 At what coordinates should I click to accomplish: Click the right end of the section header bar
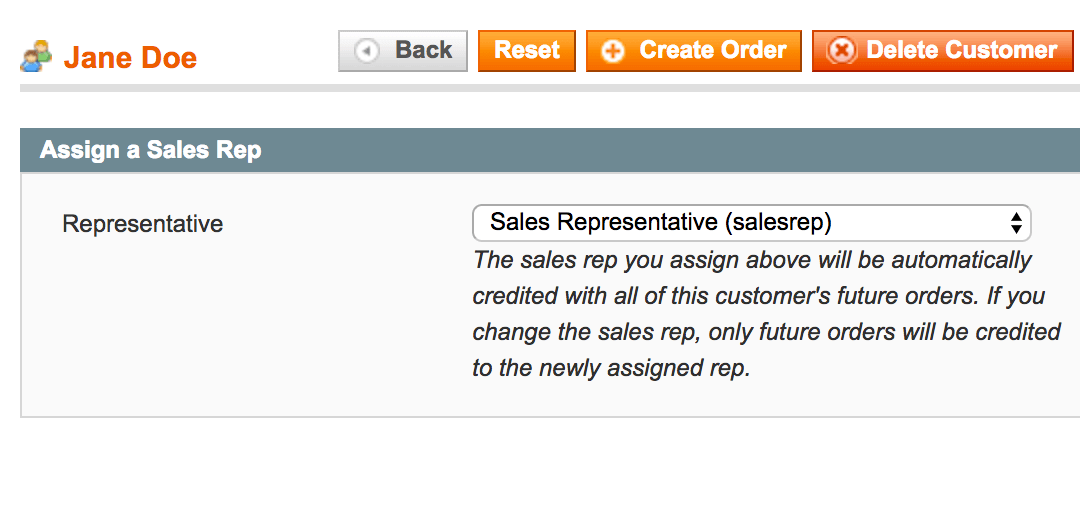(1040, 151)
